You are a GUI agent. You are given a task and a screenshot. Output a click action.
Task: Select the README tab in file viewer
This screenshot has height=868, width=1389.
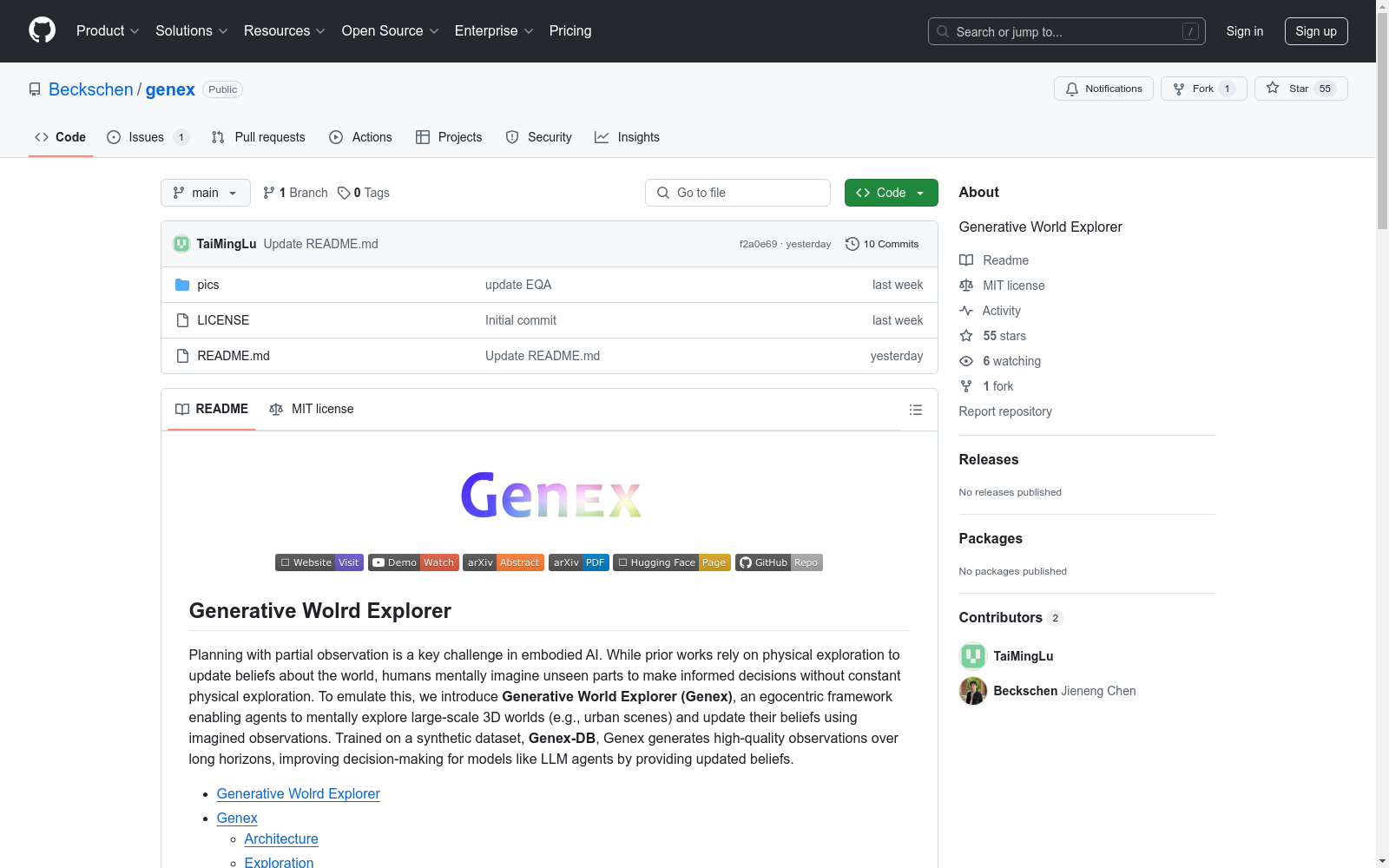point(212,409)
